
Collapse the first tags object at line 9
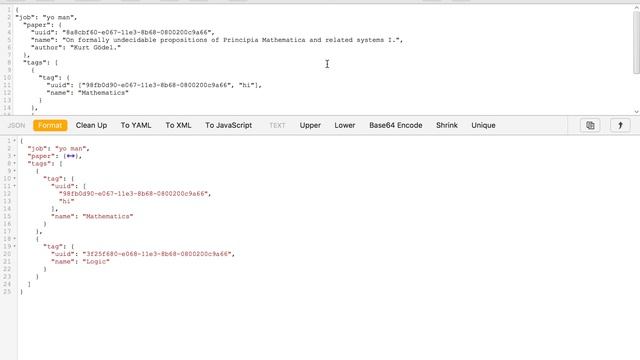point(15,171)
